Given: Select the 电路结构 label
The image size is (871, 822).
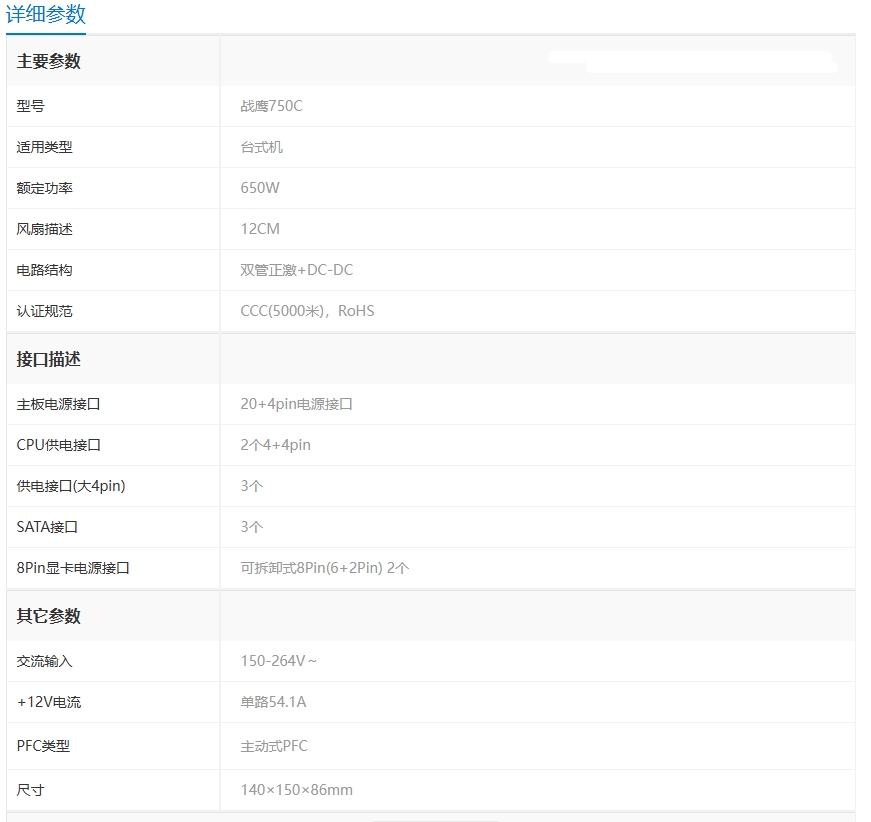Looking at the screenshot, I should [x=44, y=270].
